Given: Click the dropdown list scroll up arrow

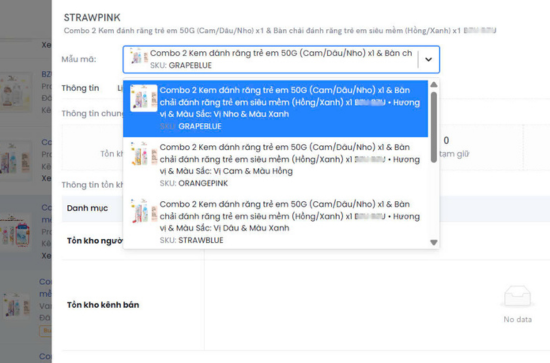Looking at the screenshot, I should coord(434,85).
